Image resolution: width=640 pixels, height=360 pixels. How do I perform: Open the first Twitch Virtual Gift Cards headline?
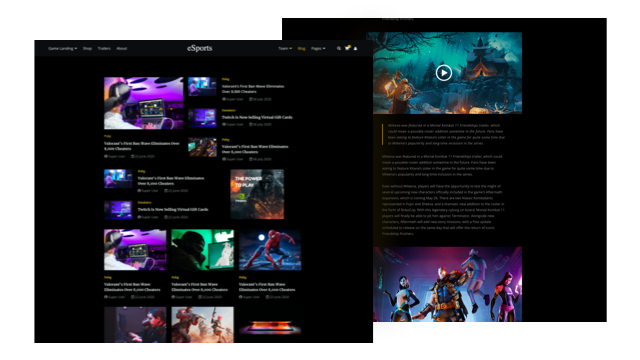tap(257, 117)
